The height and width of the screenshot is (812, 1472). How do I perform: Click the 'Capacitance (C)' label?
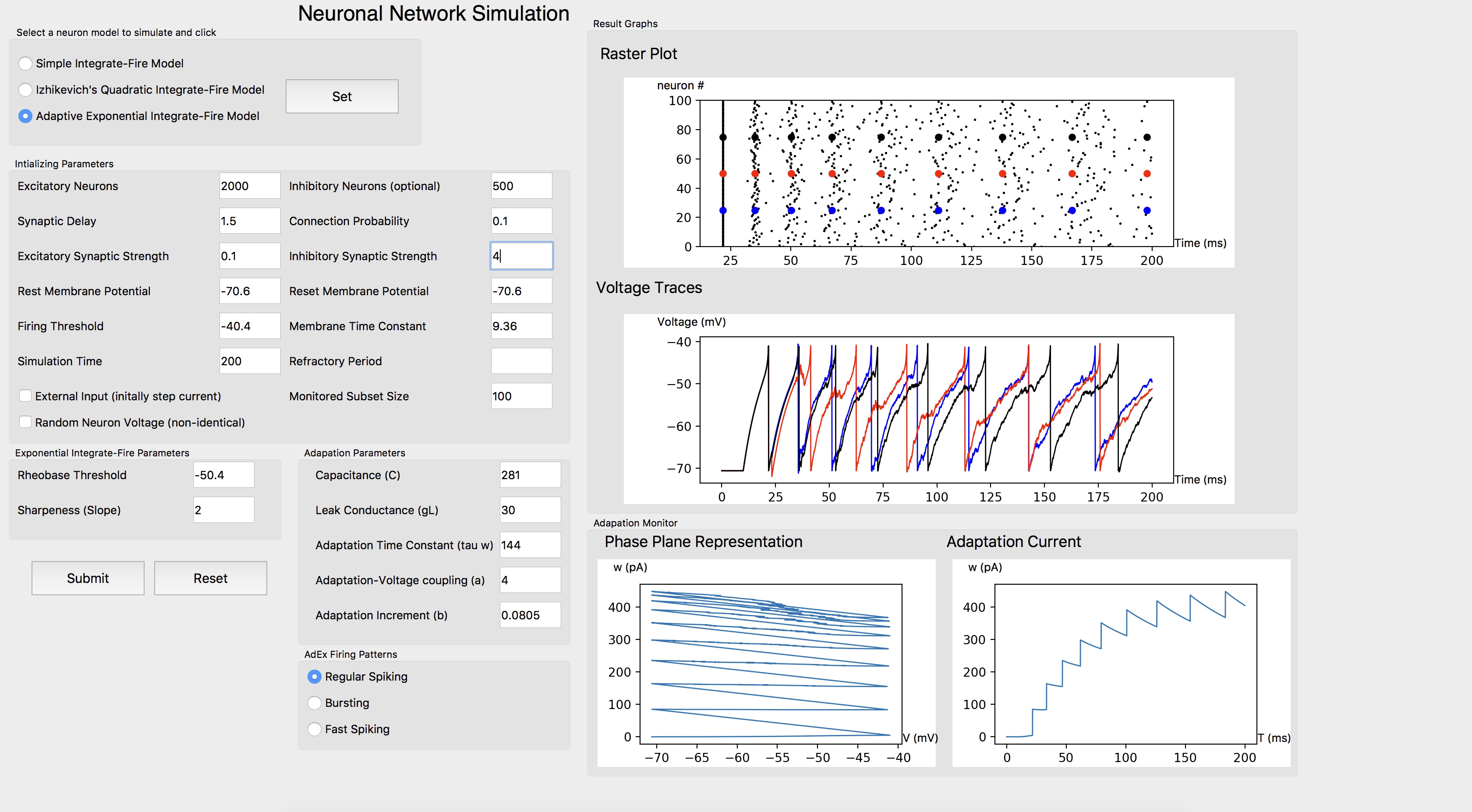357,475
